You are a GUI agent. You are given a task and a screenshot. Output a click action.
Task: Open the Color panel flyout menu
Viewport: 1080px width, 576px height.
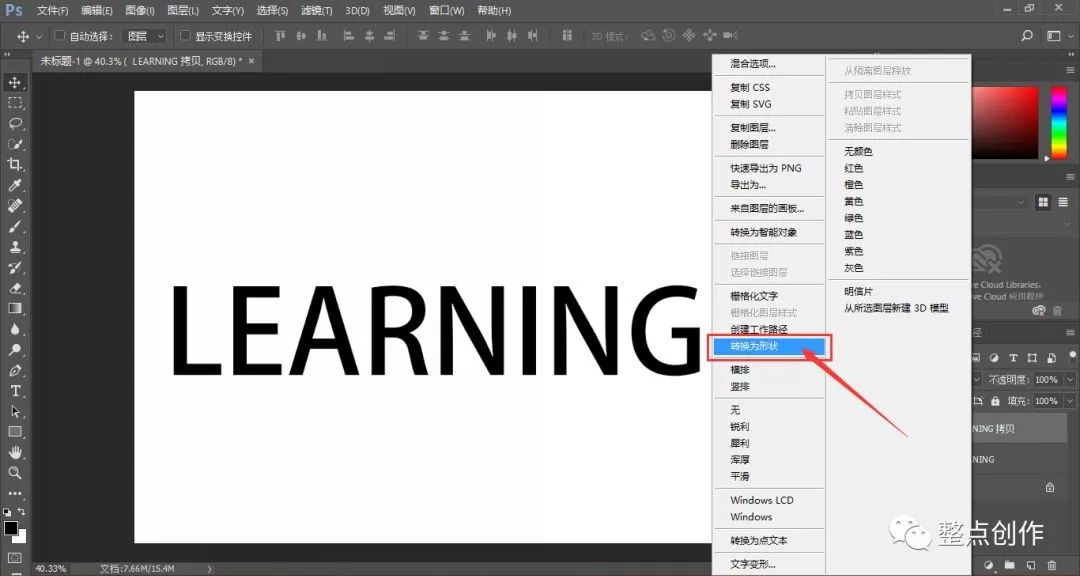coord(1070,70)
